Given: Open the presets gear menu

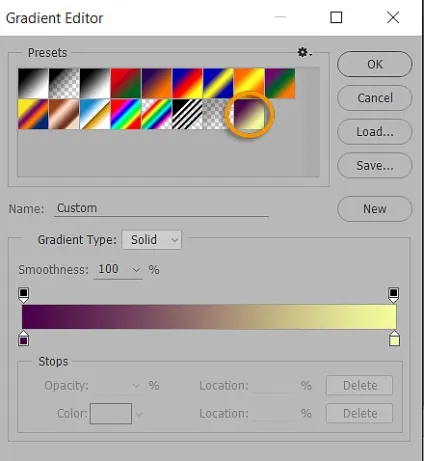Looking at the screenshot, I should [304, 53].
